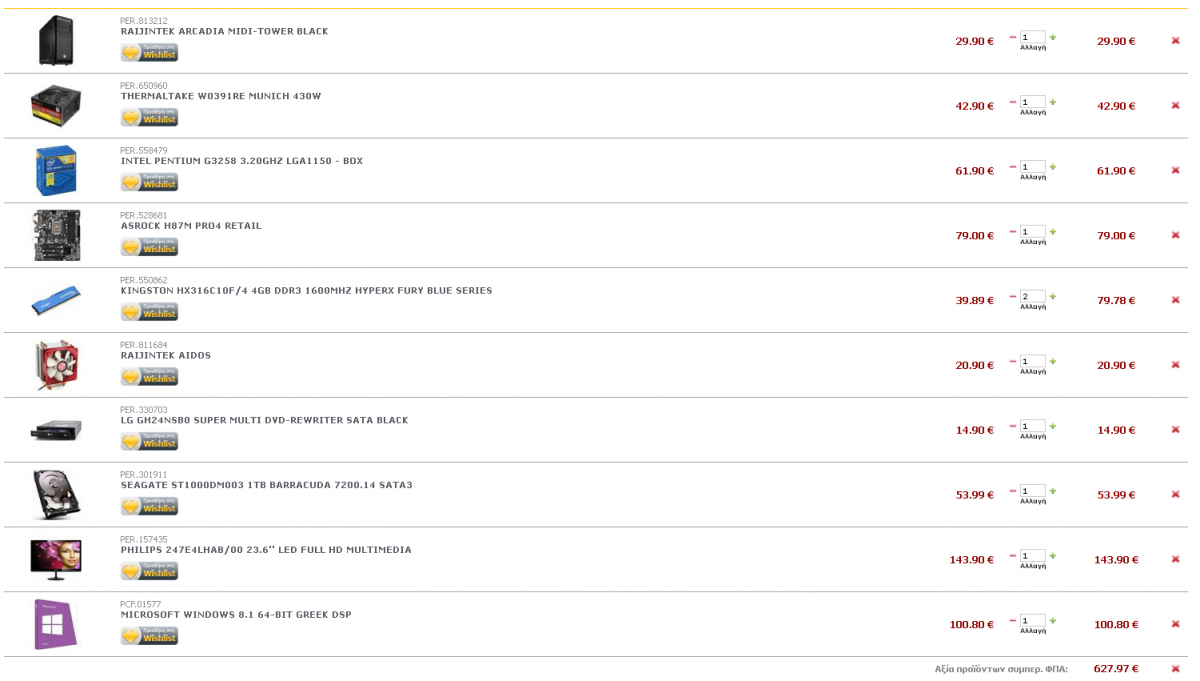The width and height of the screenshot is (1200, 681).
Task: Open ASRock motherboard thumbnail
Action: [x=56, y=235]
